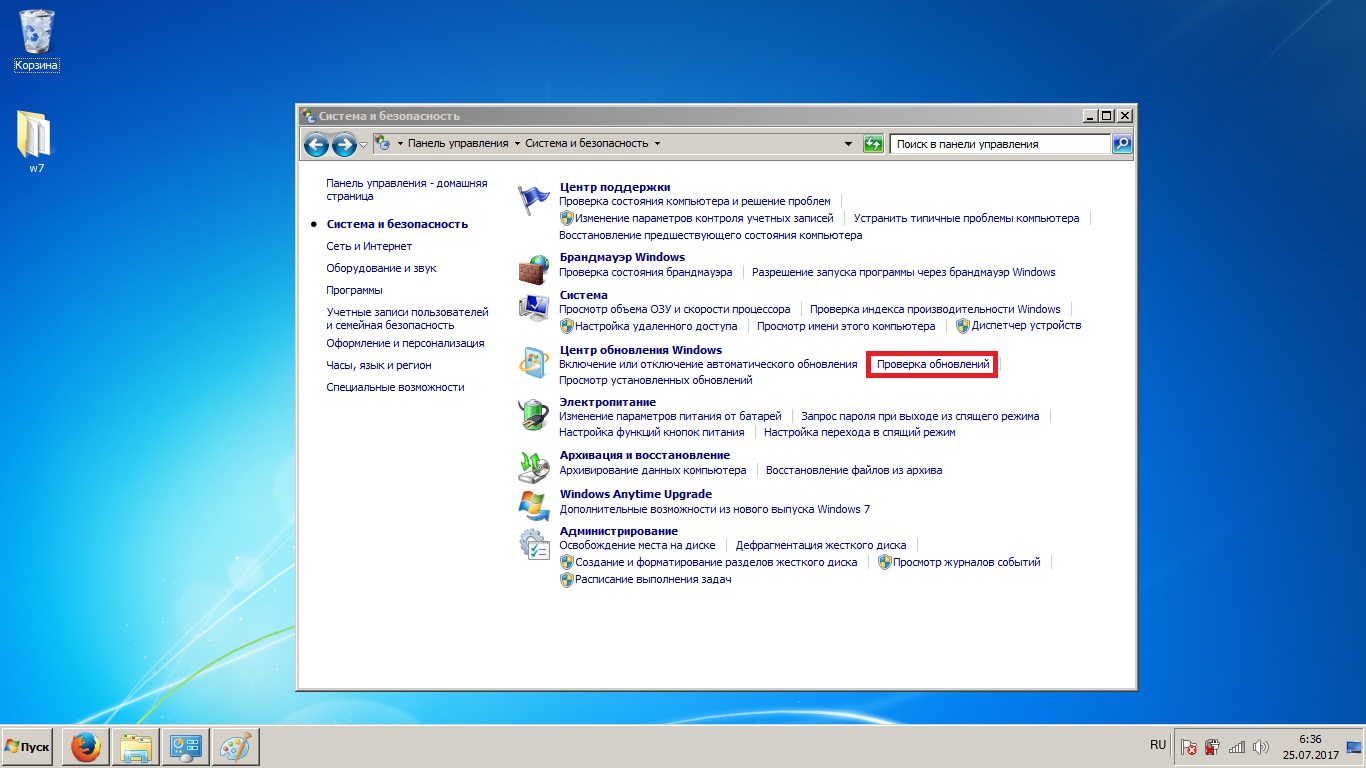Click Диспетчер устройств link

(1026, 326)
